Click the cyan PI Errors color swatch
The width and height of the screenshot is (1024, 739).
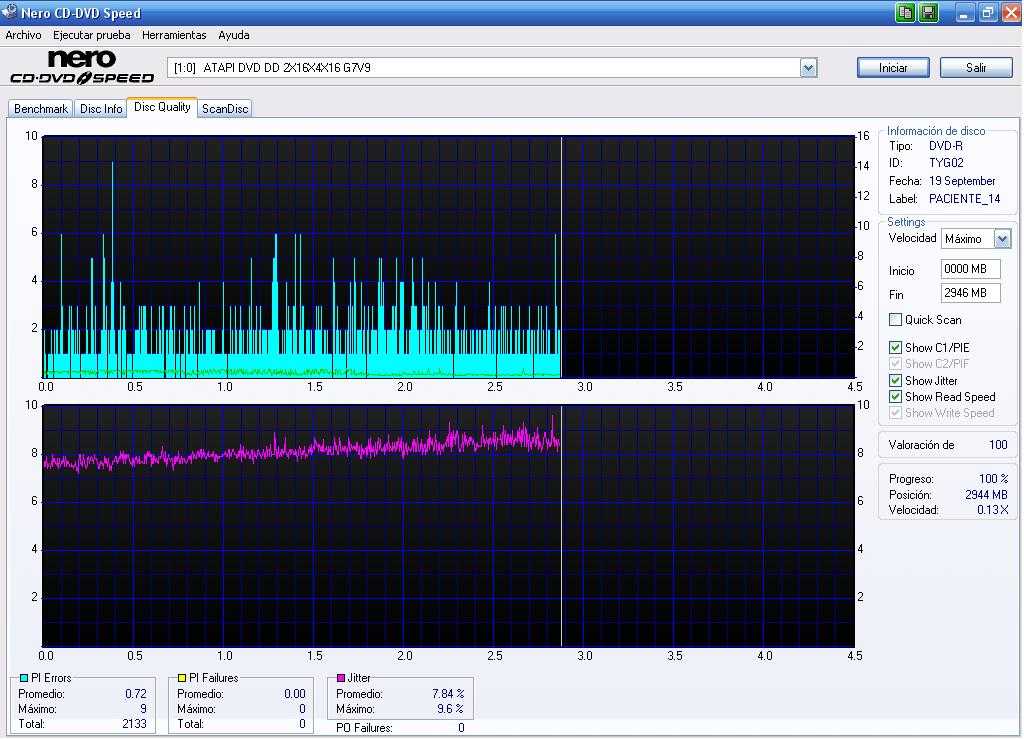[24, 678]
